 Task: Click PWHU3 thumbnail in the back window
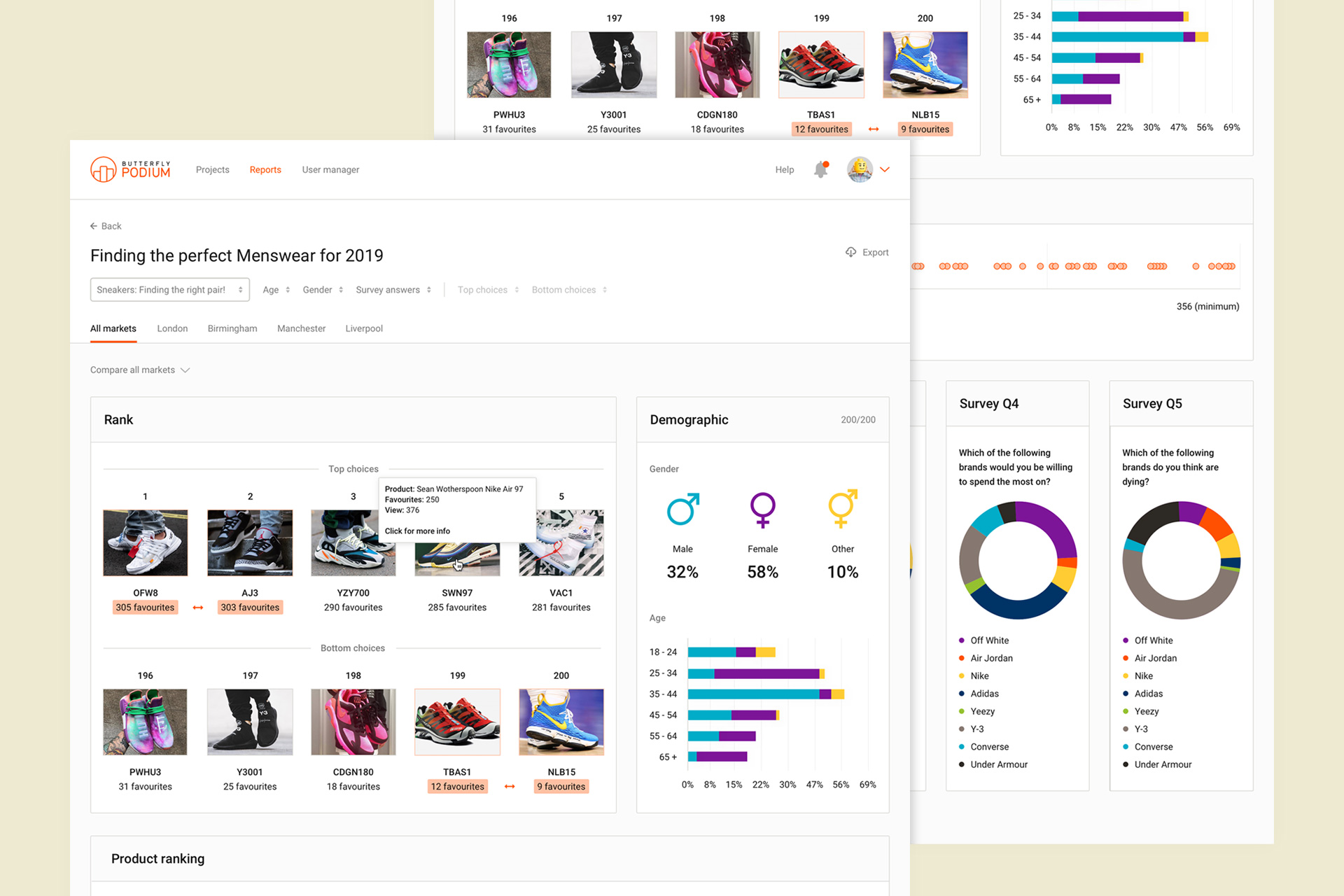coord(509,64)
